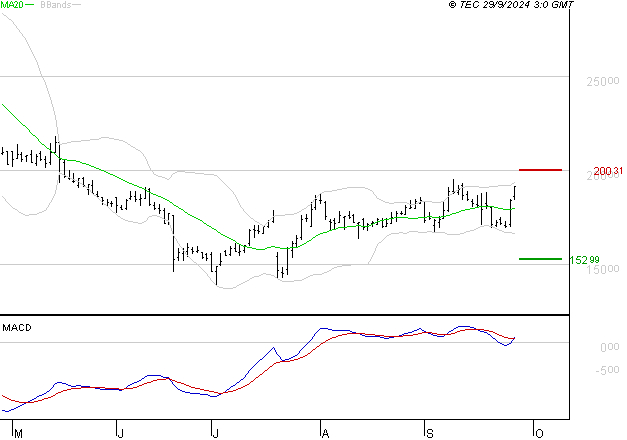Click the TEC 29/9/2024 copyright text
This screenshot has height=440, width=627.
pos(511,4)
